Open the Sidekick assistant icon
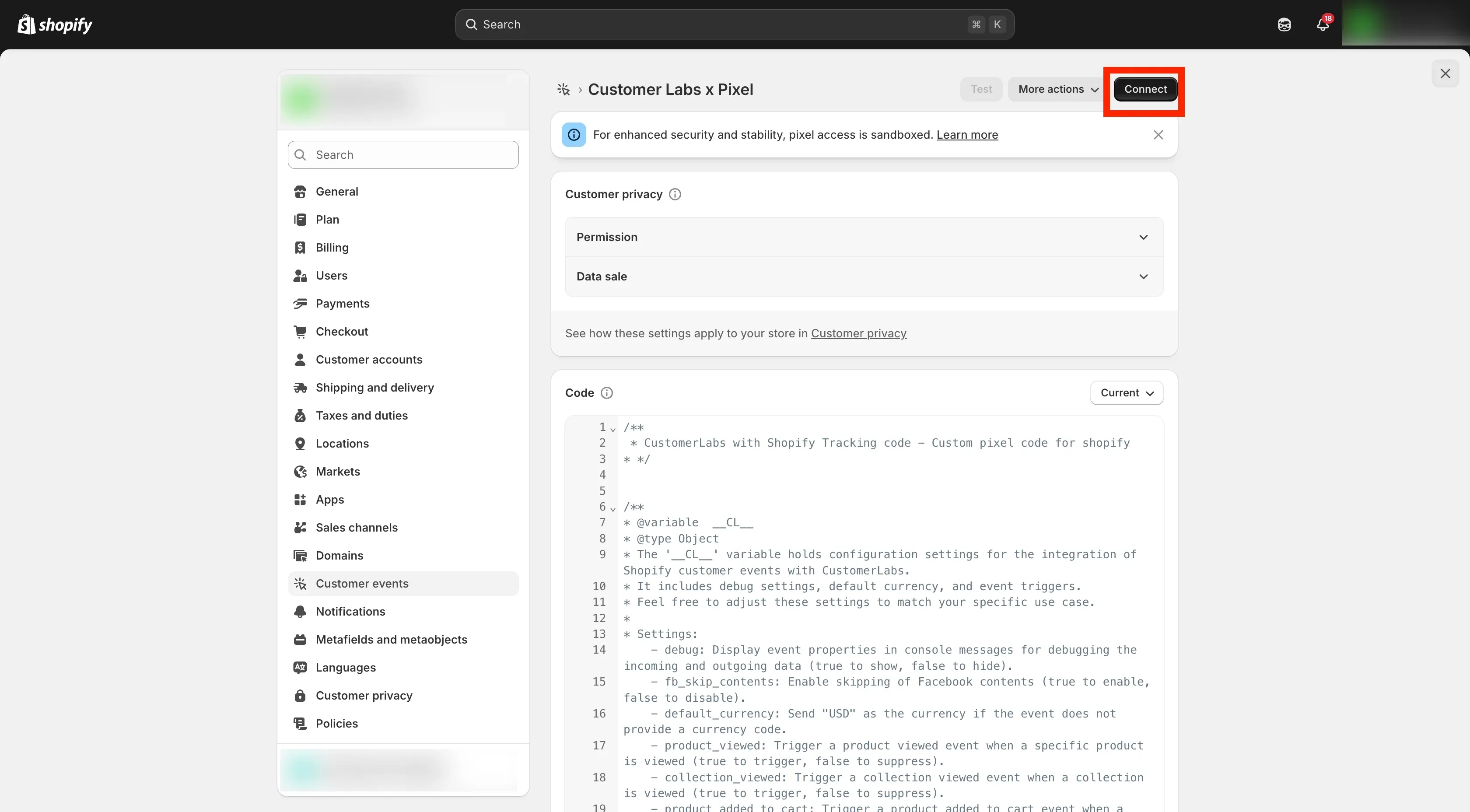Image resolution: width=1470 pixels, height=812 pixels. 1284,24
